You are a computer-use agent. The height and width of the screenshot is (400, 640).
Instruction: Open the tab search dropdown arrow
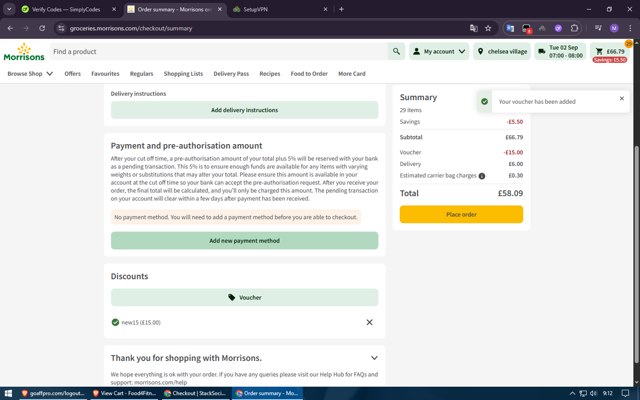[x=9, y=9]
